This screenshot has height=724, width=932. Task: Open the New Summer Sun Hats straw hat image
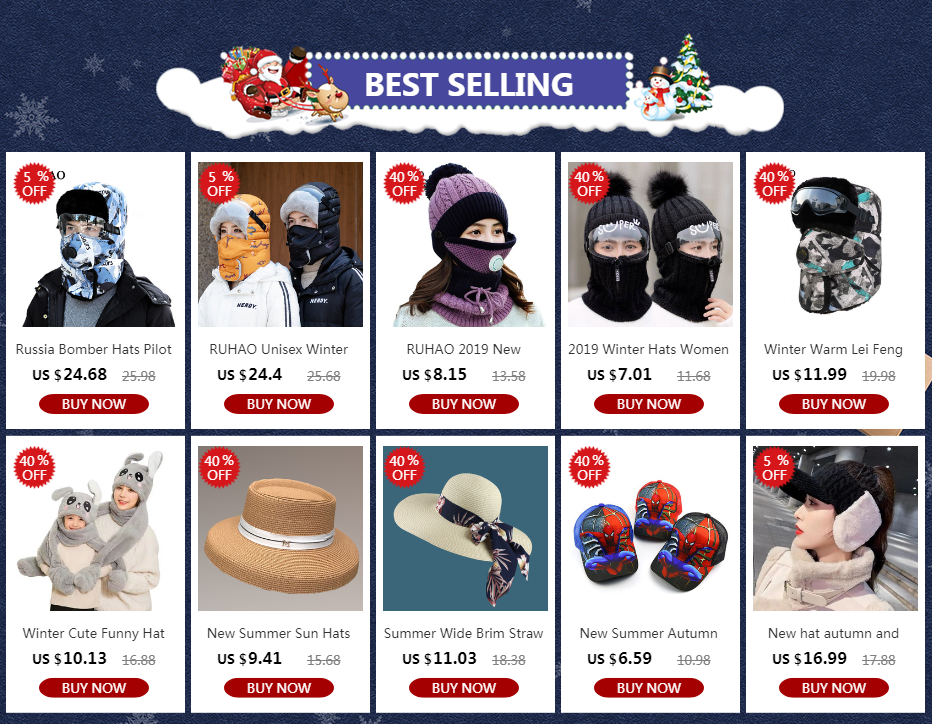pos(281,528)
